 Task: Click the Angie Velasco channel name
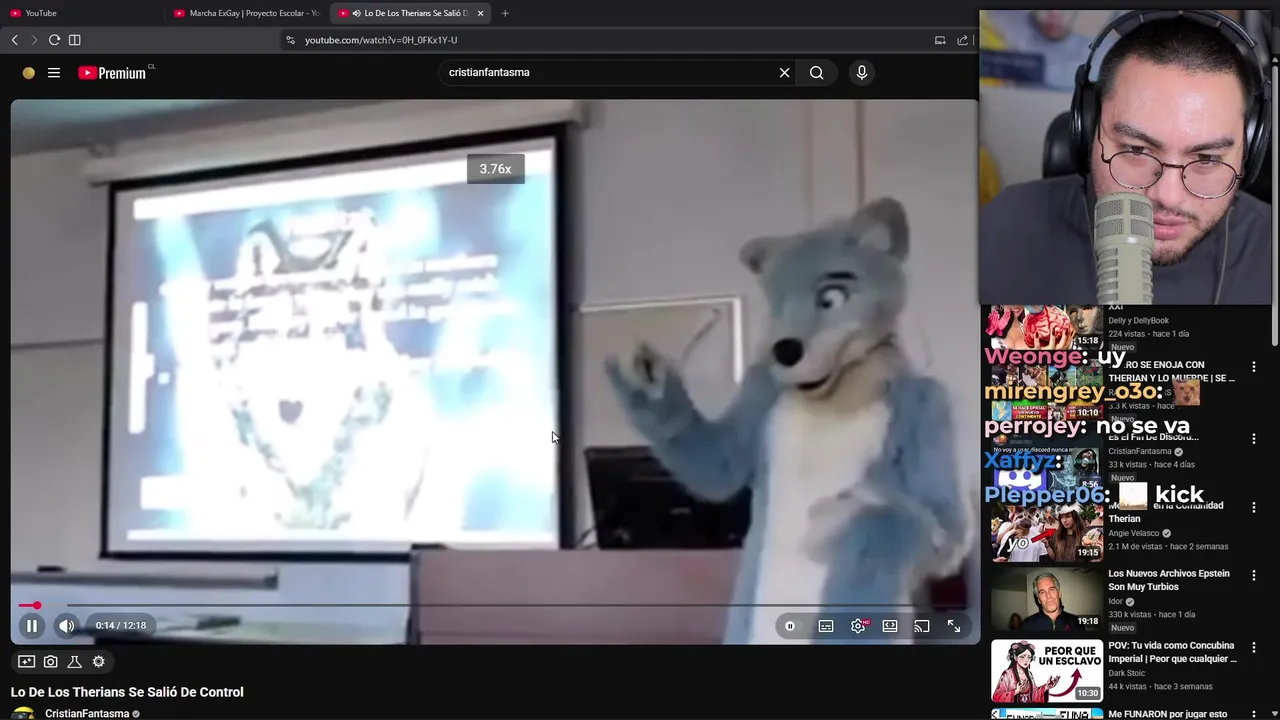tap(1134, 534)
